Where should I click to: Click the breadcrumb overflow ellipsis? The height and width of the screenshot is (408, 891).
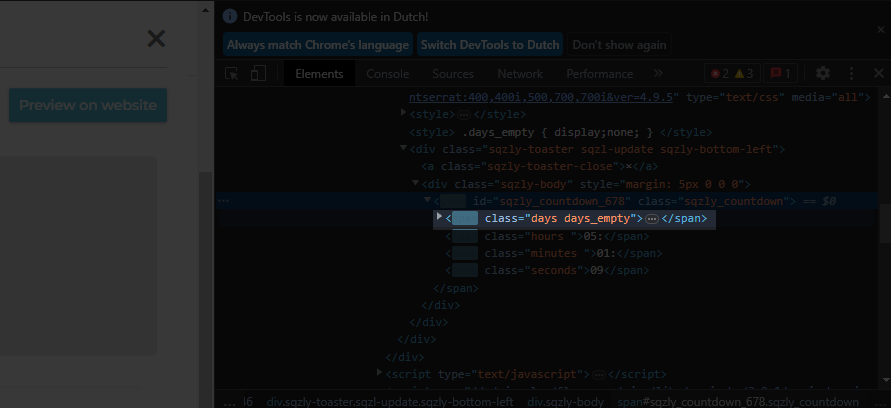tap(230, 402)
